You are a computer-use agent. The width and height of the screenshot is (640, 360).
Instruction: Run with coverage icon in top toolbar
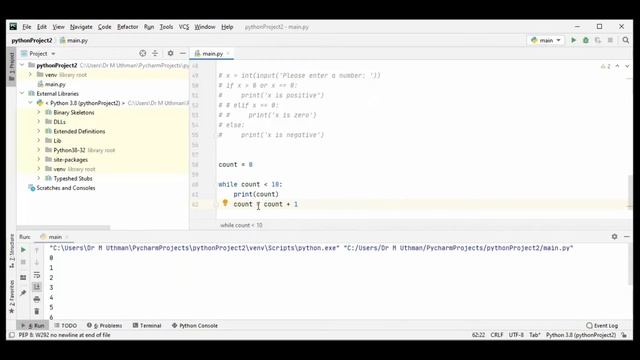tap(598, 40)
